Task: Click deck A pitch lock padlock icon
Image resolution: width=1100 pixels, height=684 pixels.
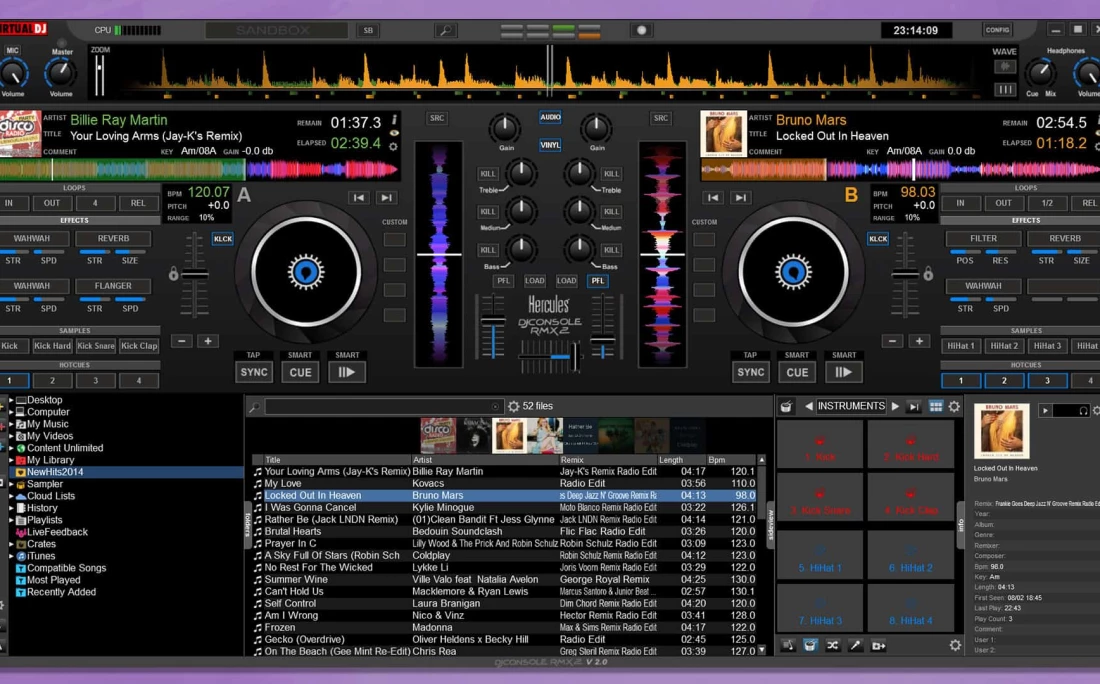Action: 174,273
